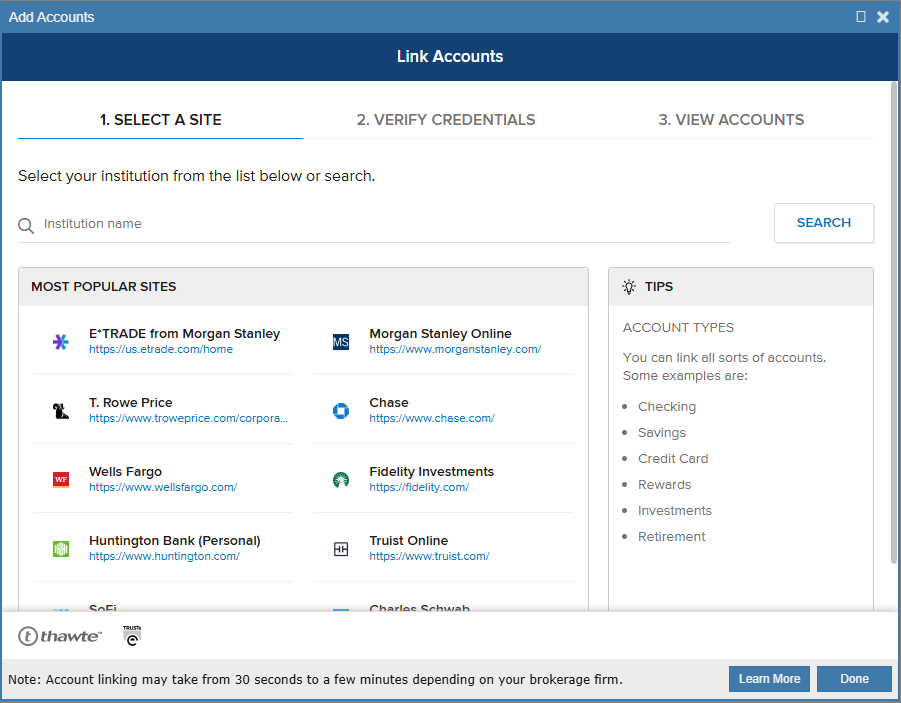Click the E*TRADE purple star logo icon
This screenshot has width=901, height=703.
(x=61, y=342)
